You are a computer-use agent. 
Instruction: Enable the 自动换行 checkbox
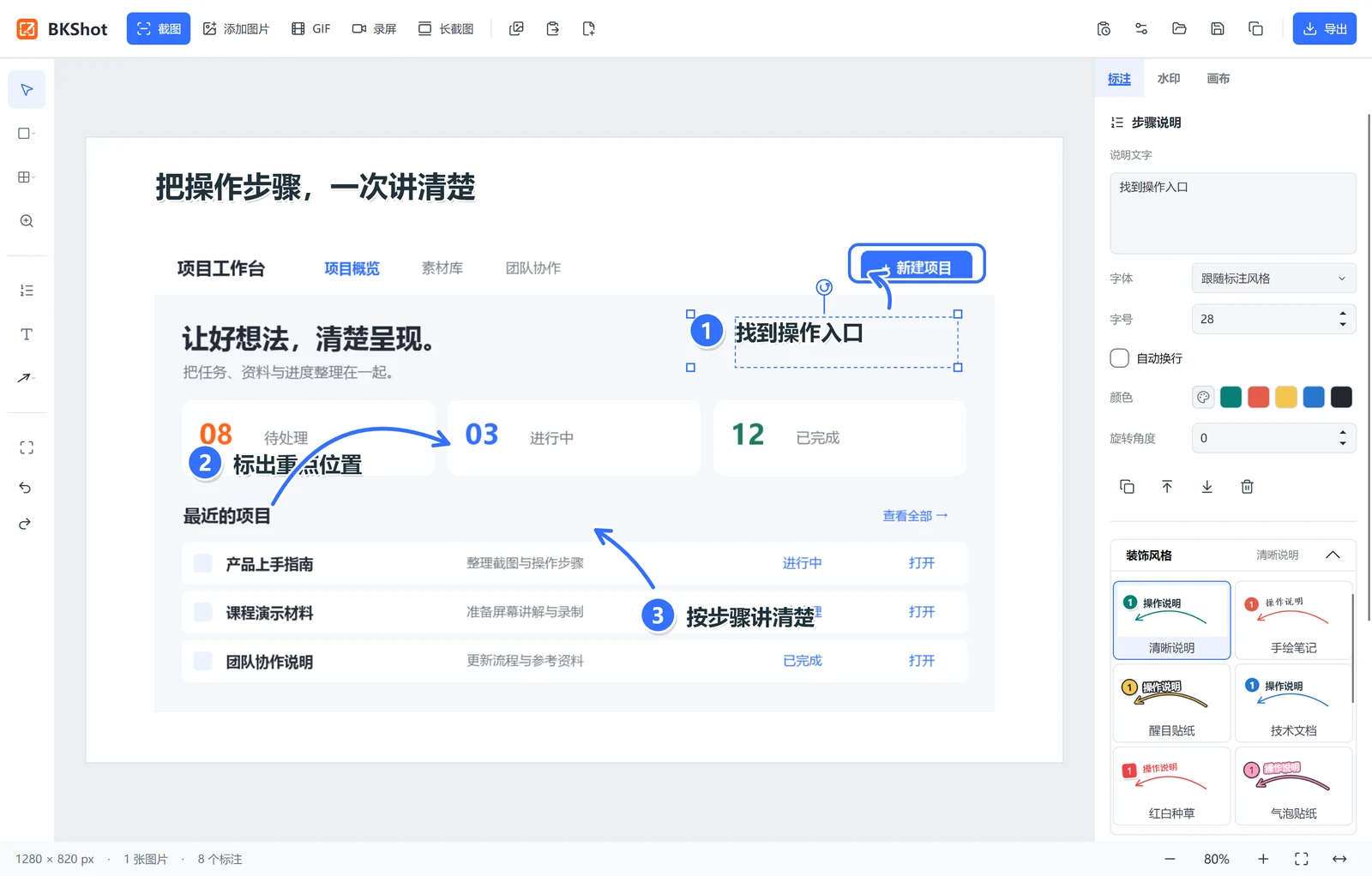point(1119,358)
